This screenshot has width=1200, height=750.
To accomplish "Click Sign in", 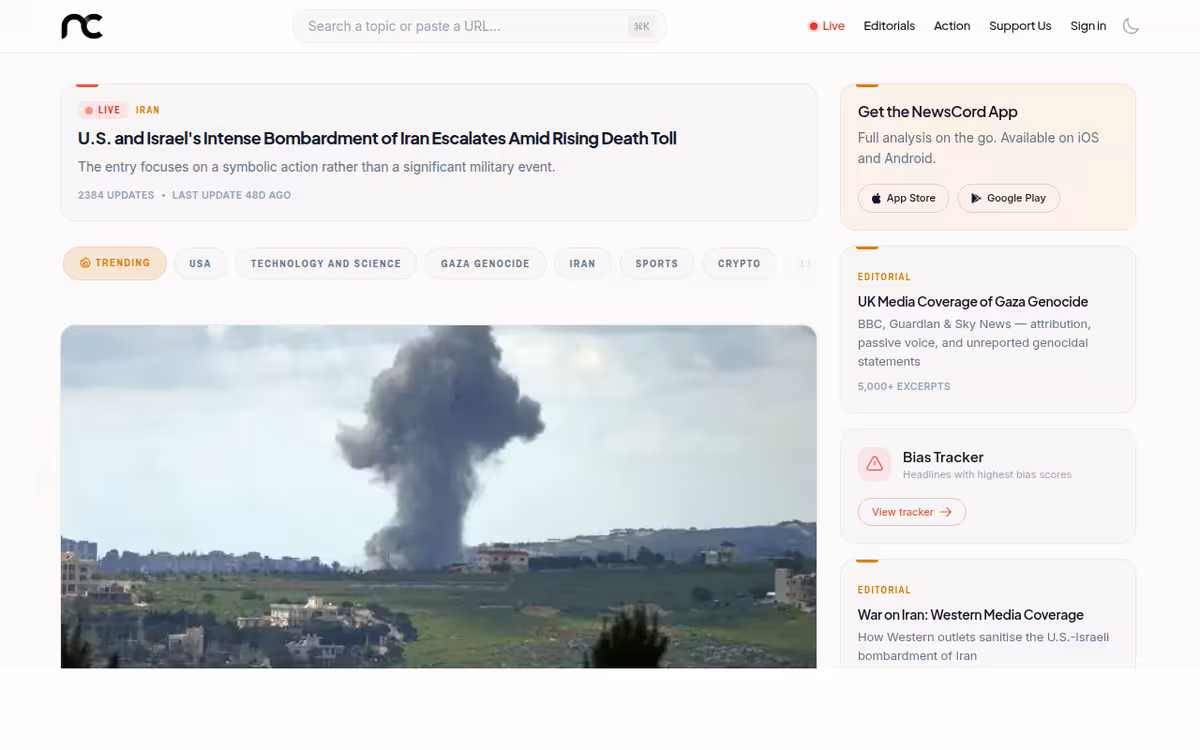I will [x=1088, y=26].
